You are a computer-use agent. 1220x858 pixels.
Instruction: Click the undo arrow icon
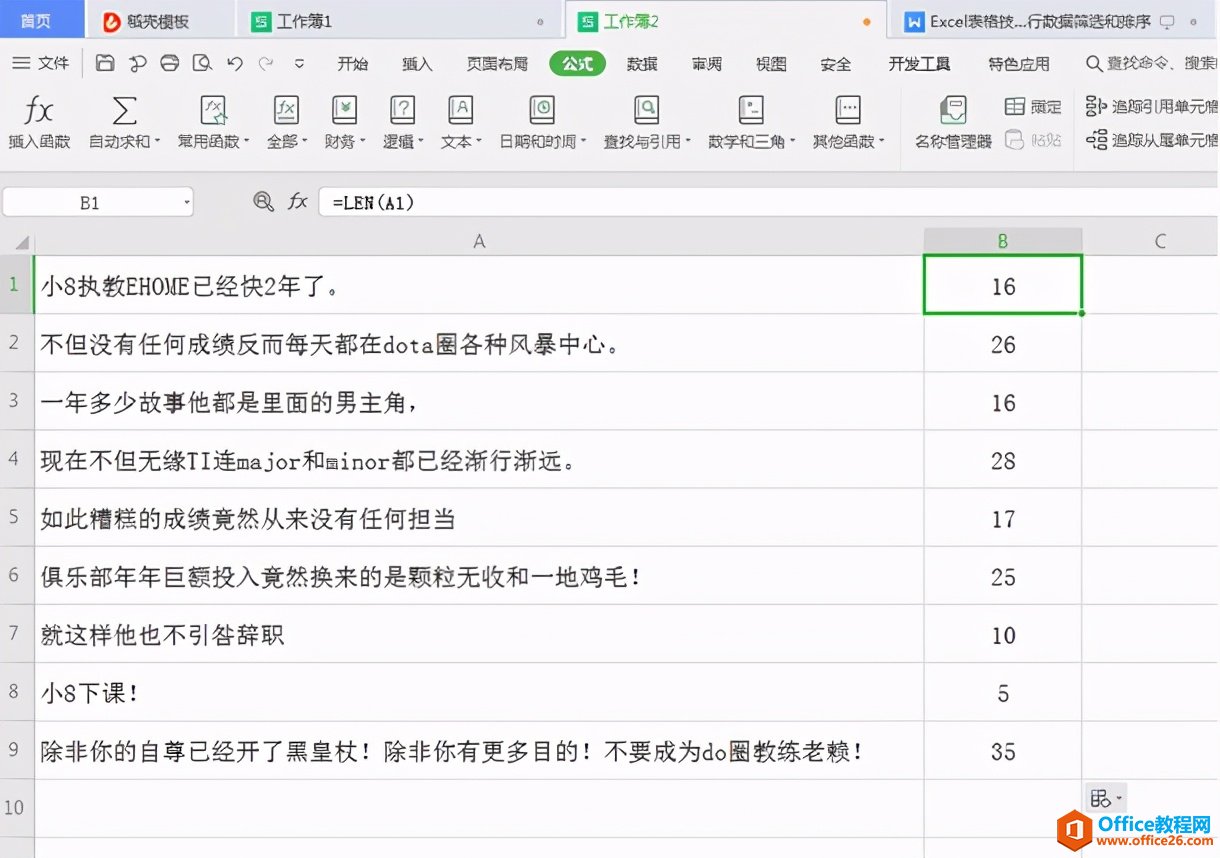click(235, 63)
